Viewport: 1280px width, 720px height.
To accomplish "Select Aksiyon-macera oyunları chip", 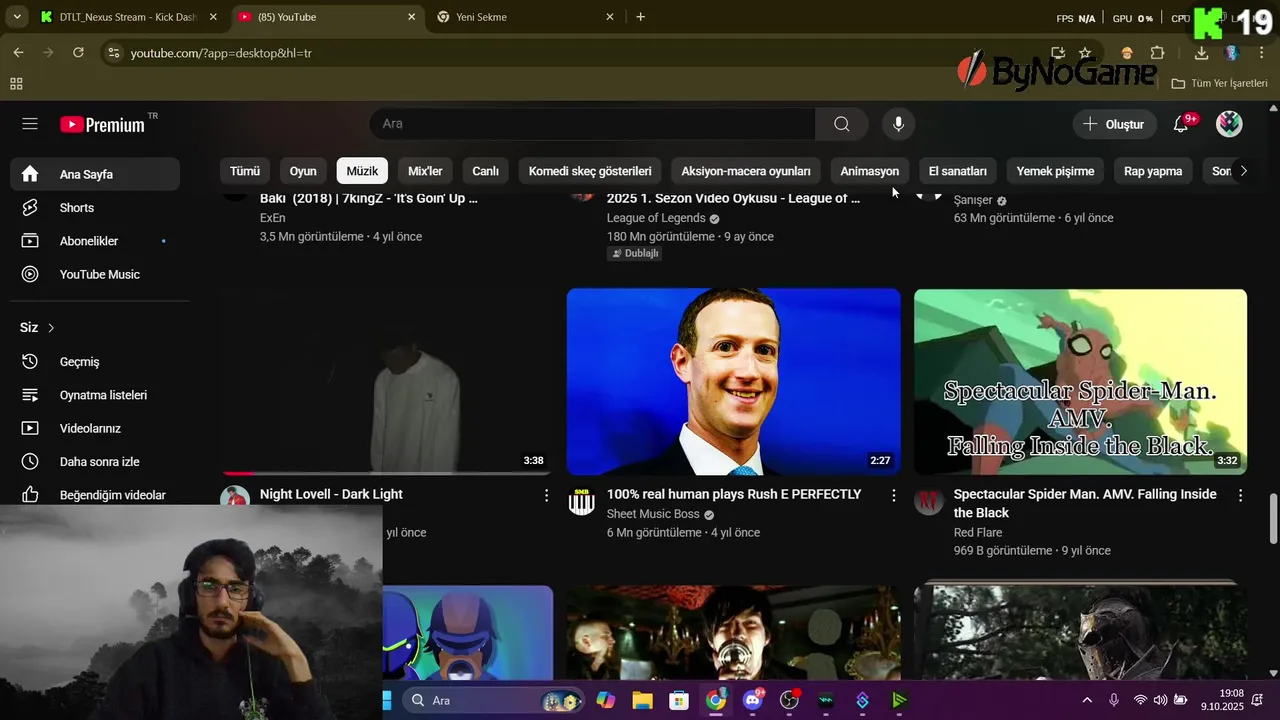I will (746, 171).
